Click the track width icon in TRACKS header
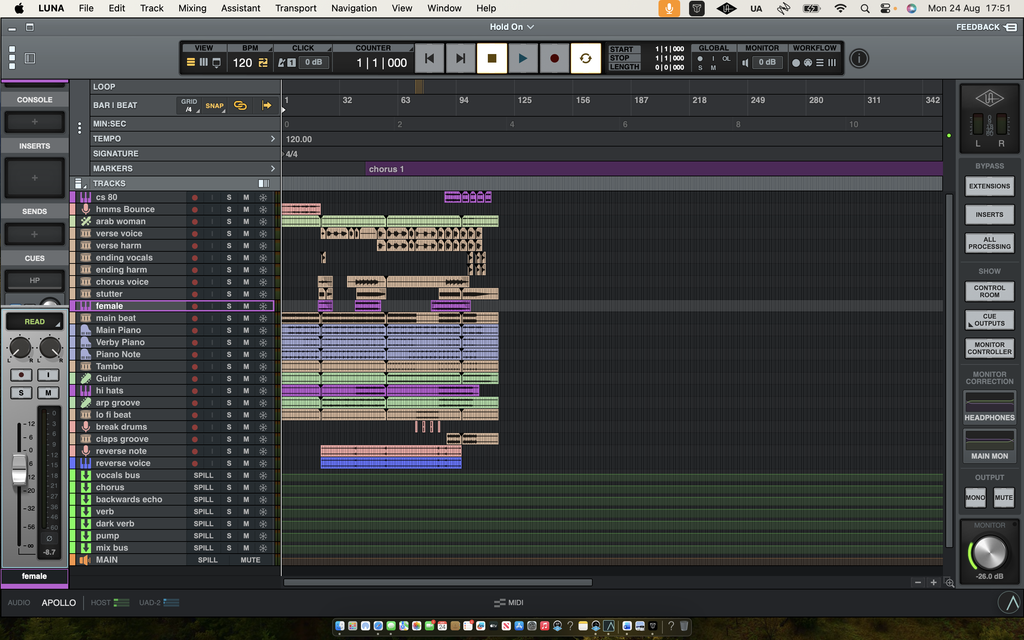1024x640 pixels. pos(264,184)
